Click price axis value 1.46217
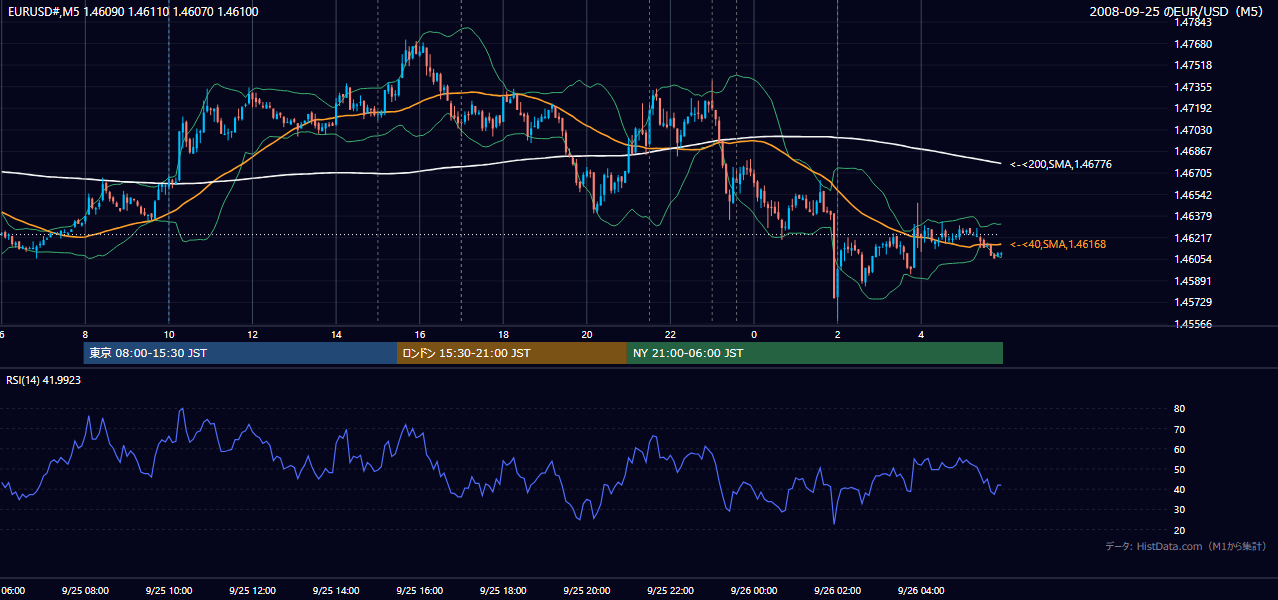Viewport: 1278px width, 600px height. (x=1192, y=238)
